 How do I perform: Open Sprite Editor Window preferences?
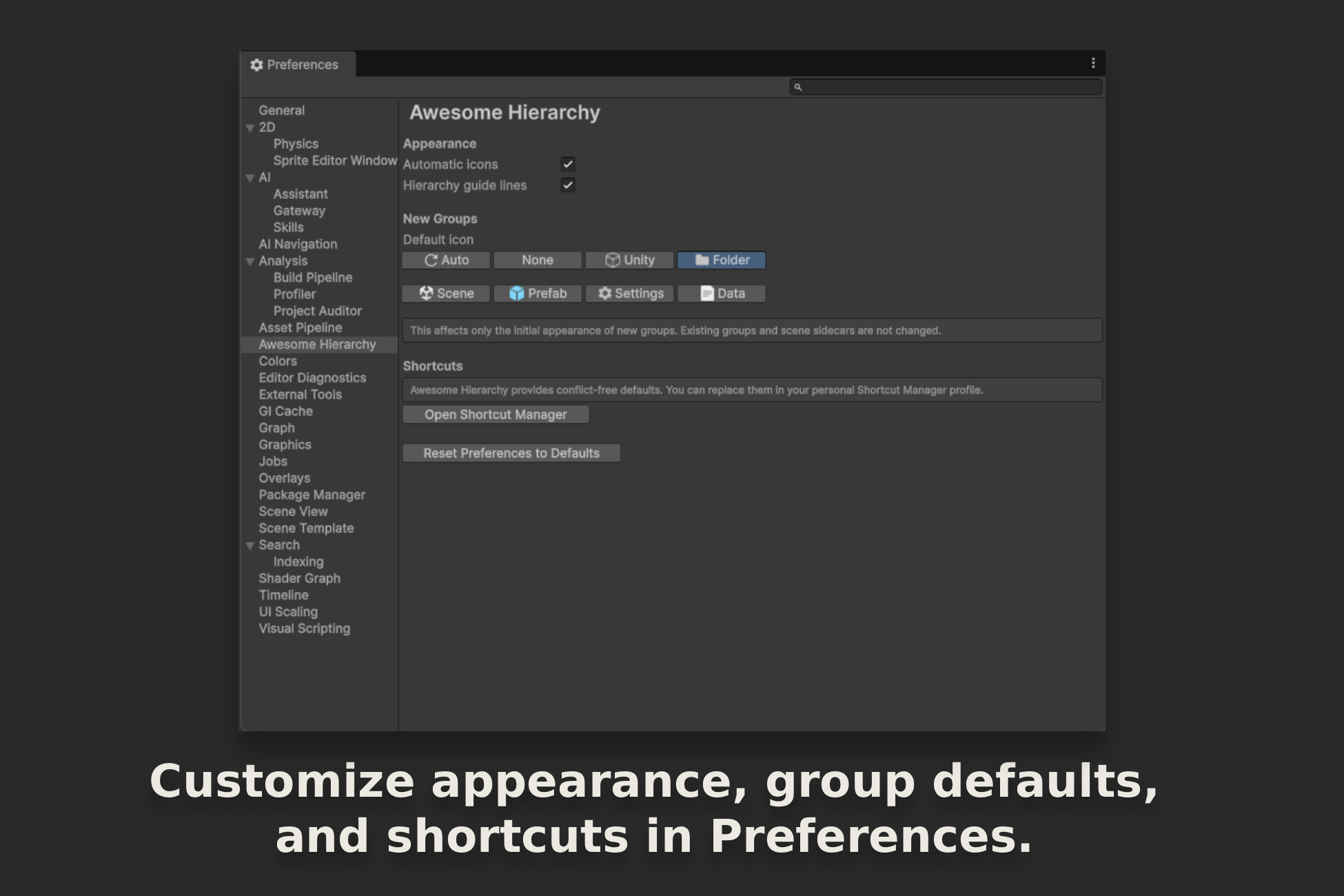tap(335, 161)
